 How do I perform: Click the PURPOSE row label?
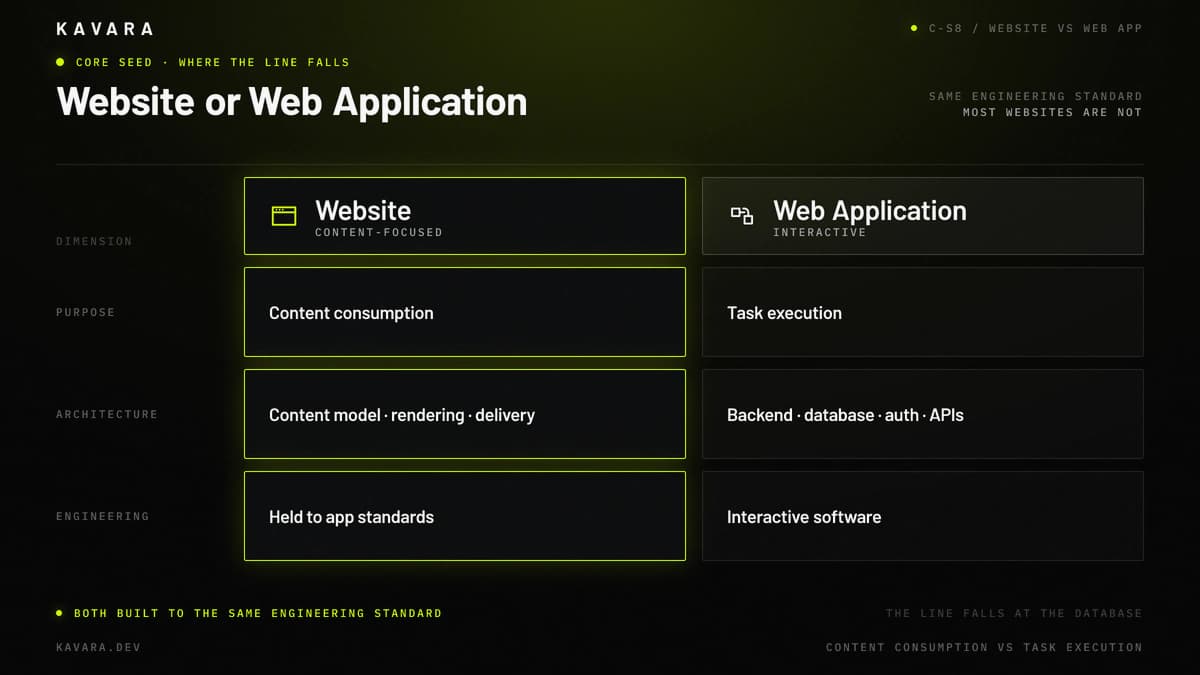pyautogui.click(x=86, y=312)
